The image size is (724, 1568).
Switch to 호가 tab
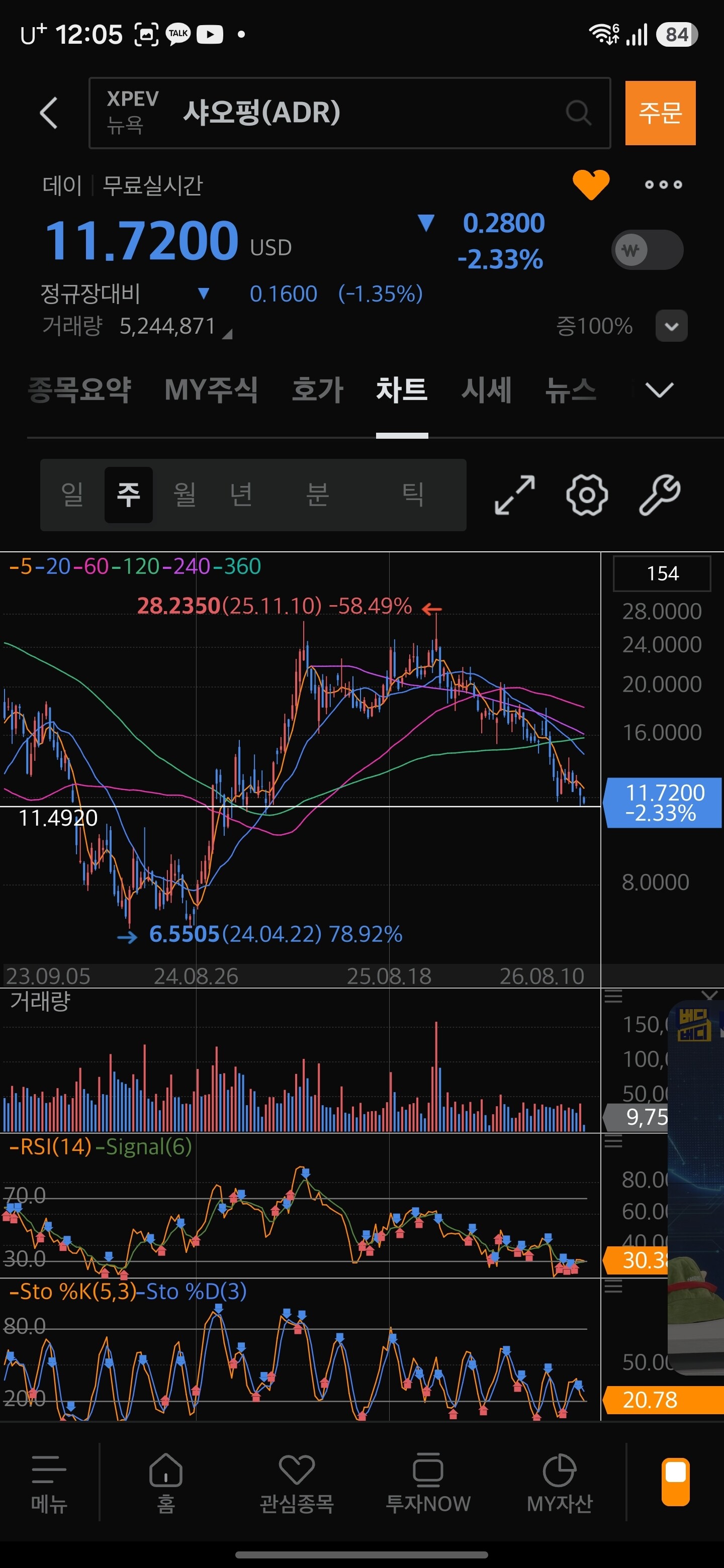point(317,389)
